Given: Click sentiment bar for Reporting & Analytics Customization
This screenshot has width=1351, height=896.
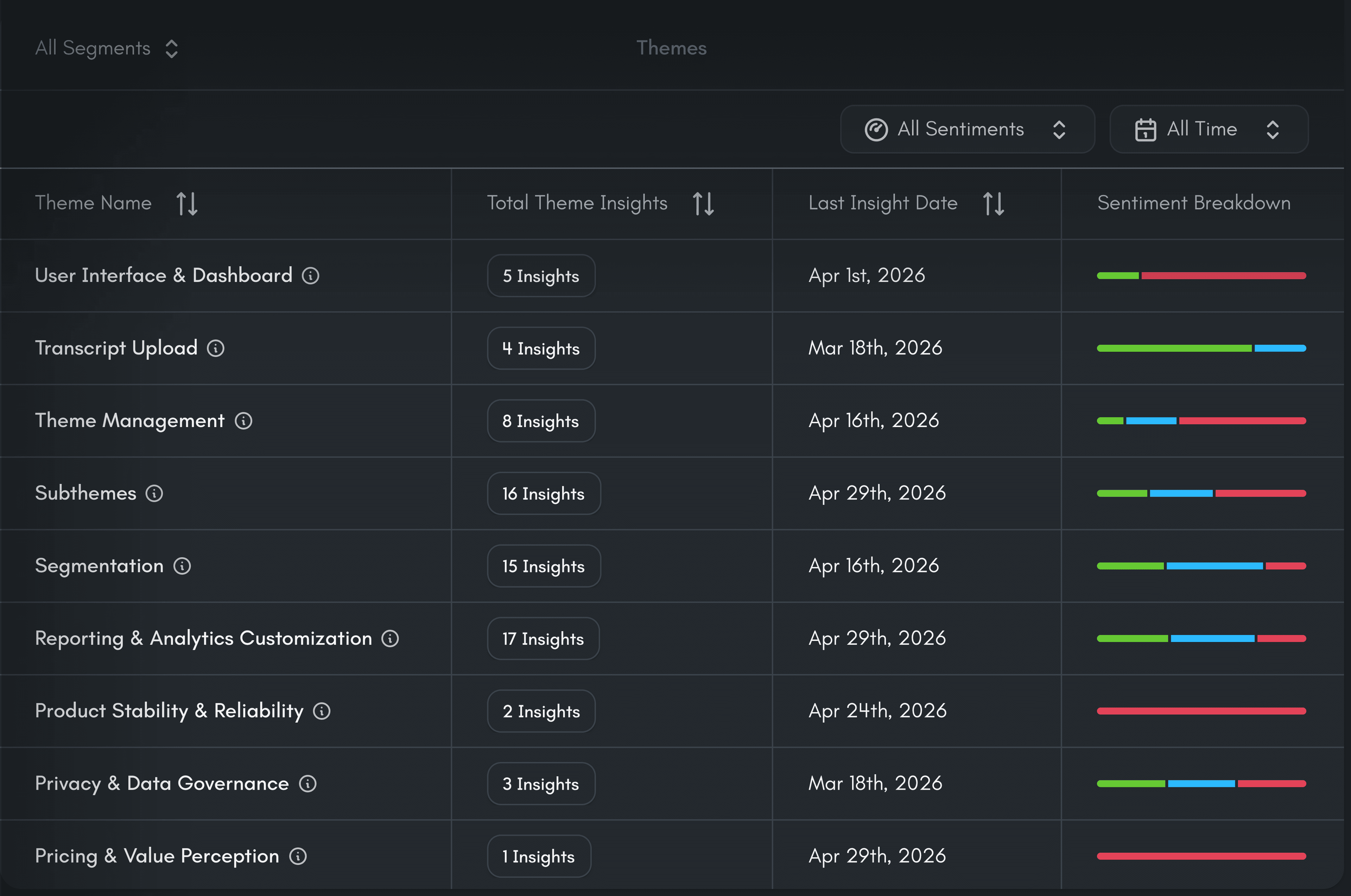Looking at the screenshot, I should pyautogui.click(x=1201, y=639).
